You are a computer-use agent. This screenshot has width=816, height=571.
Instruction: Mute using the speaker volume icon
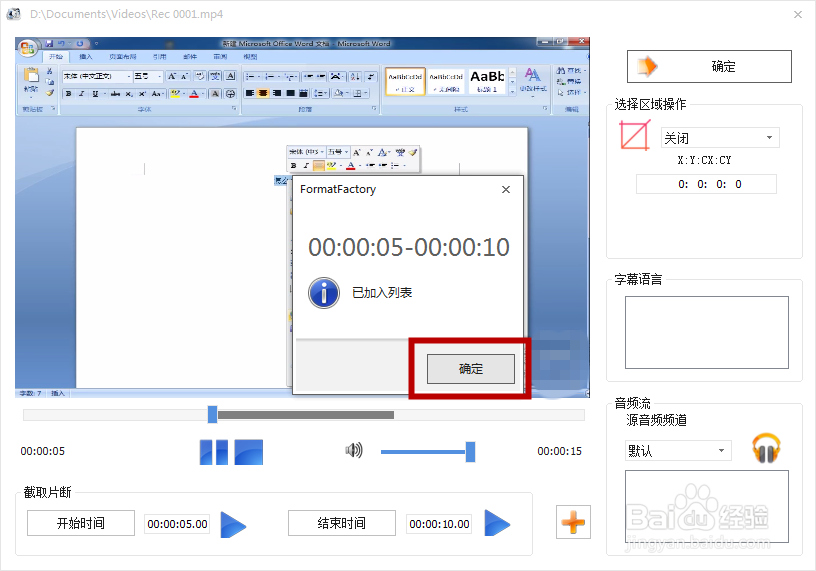[354, 450]
